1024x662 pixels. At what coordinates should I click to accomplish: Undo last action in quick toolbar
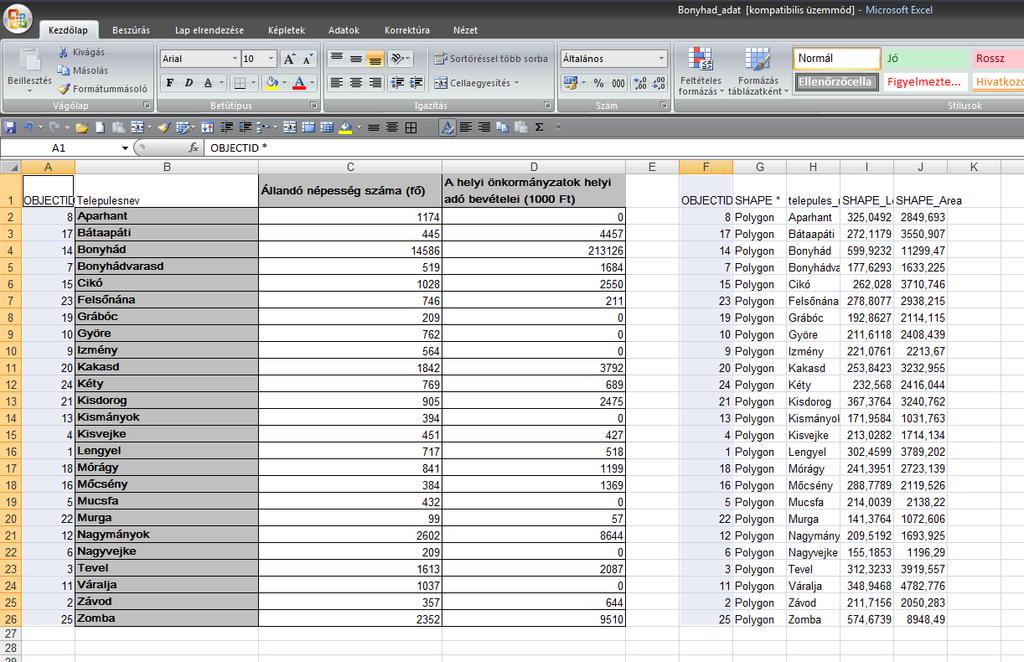(x=28, y=127)
